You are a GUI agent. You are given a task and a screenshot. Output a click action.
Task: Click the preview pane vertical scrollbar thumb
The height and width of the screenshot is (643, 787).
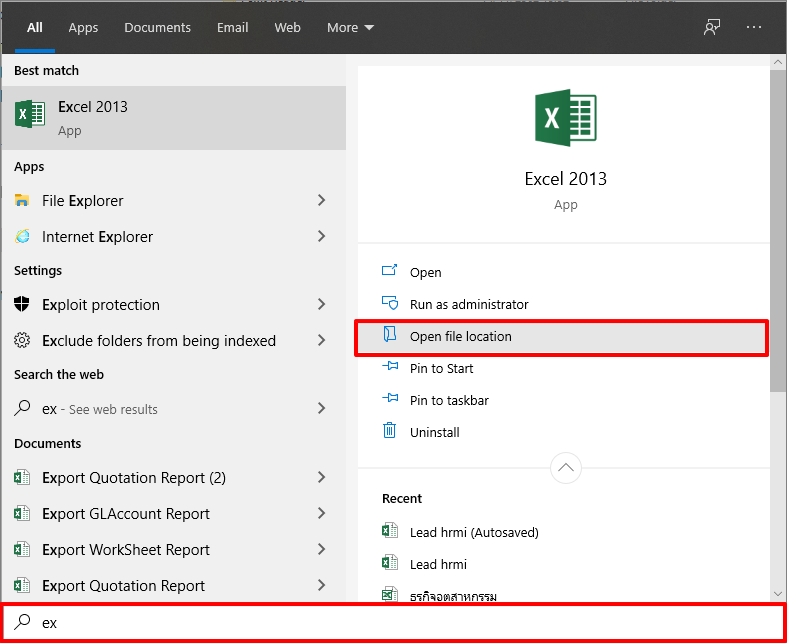tap(777, 231)
